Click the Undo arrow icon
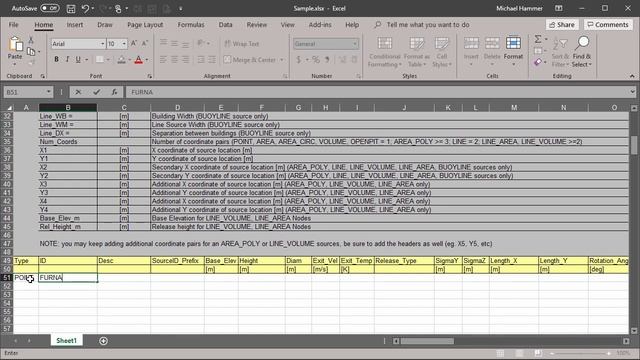 (x=85, y=8)
